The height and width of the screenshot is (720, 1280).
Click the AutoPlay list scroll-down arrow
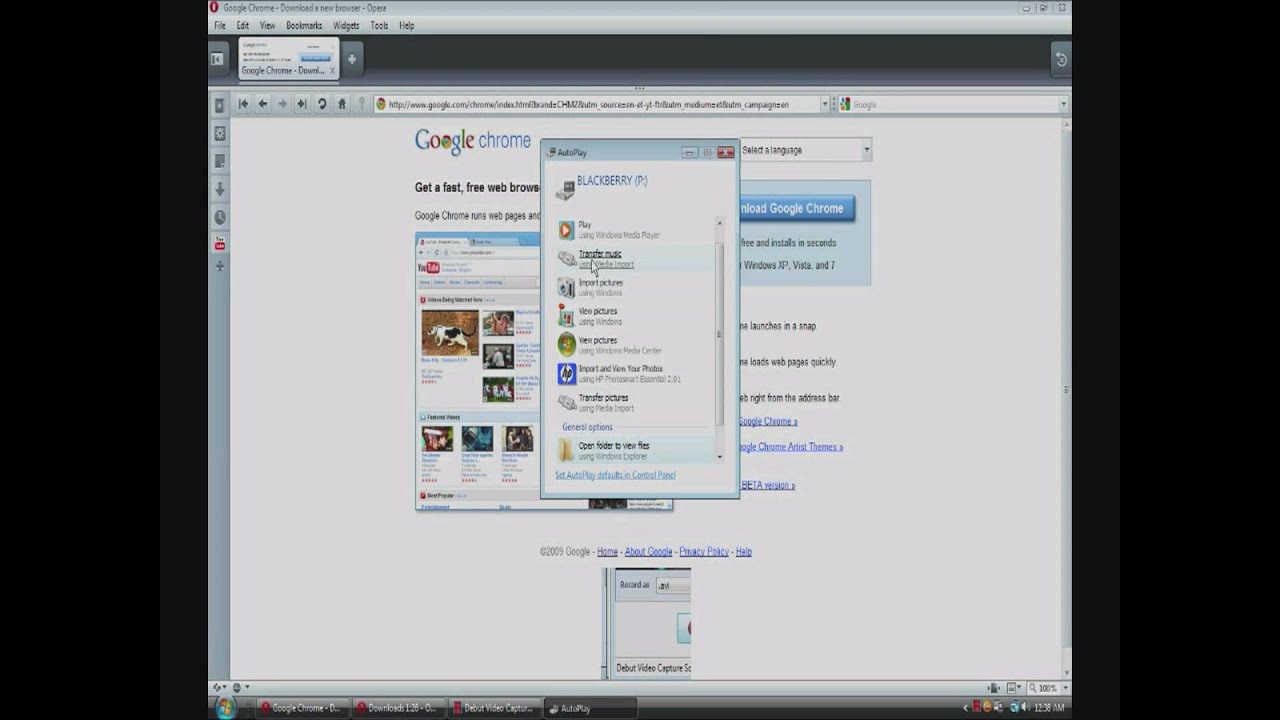[x=719, y=456]
